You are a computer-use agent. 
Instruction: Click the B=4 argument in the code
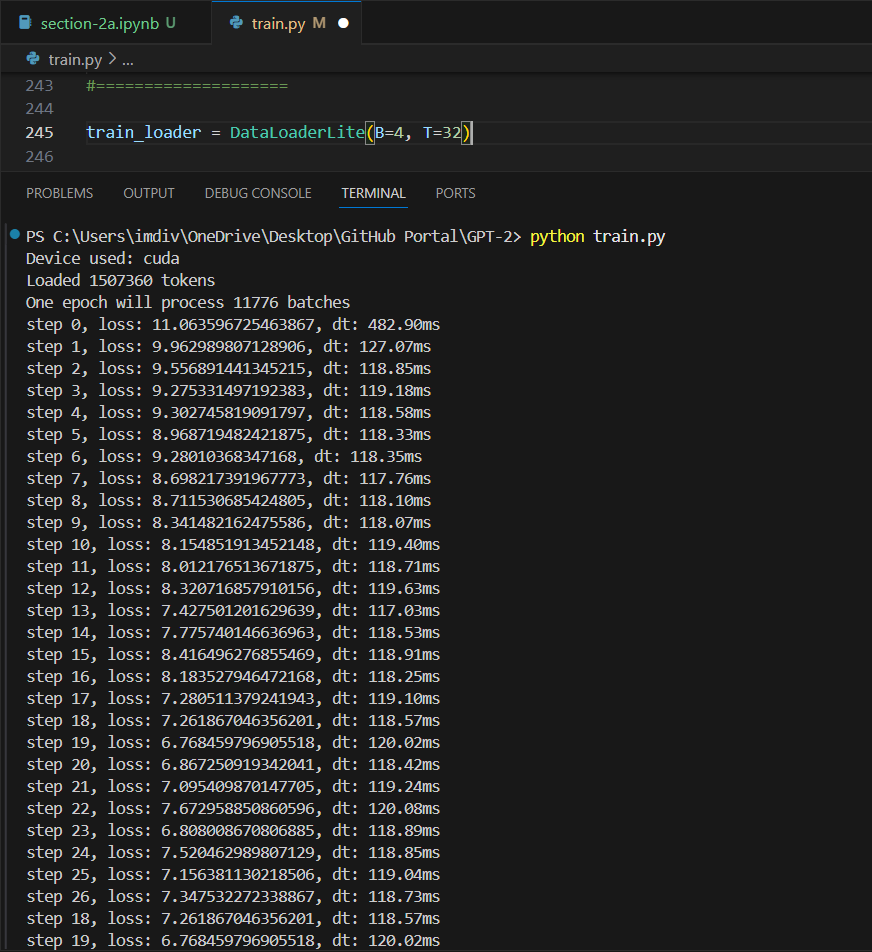(x=389, y=132)
